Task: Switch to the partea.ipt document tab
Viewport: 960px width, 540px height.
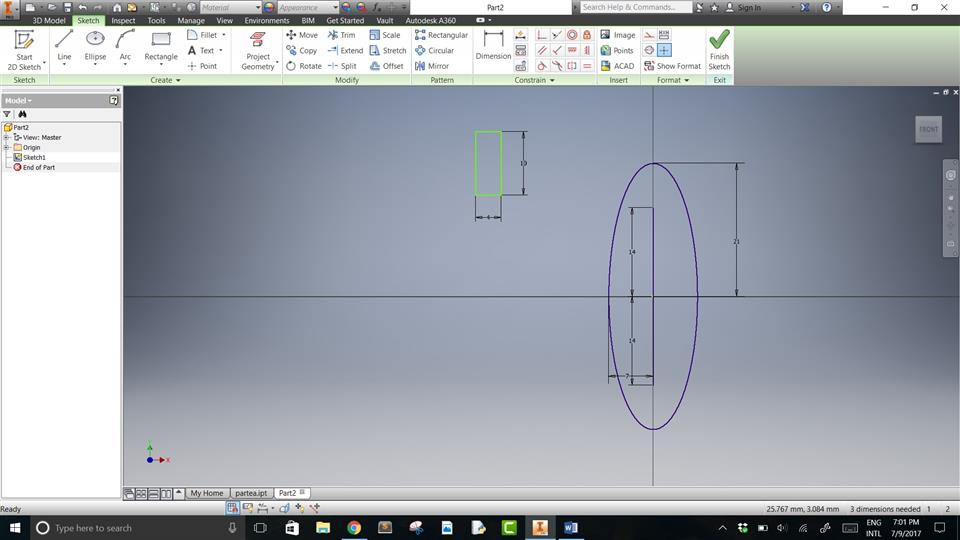Action: point(251,493)
